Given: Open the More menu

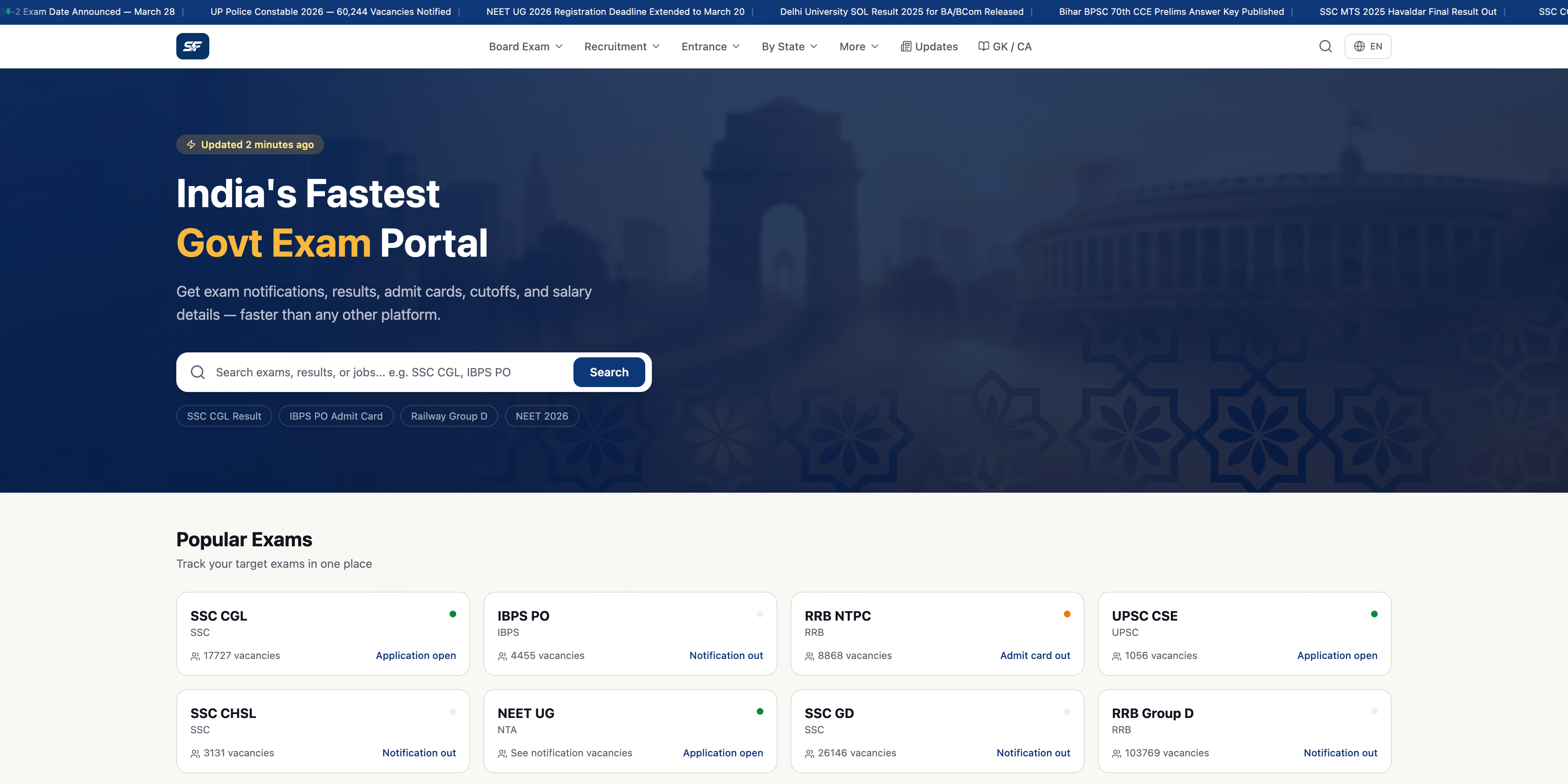Looking at the screenshot, I should pos(858,46).
